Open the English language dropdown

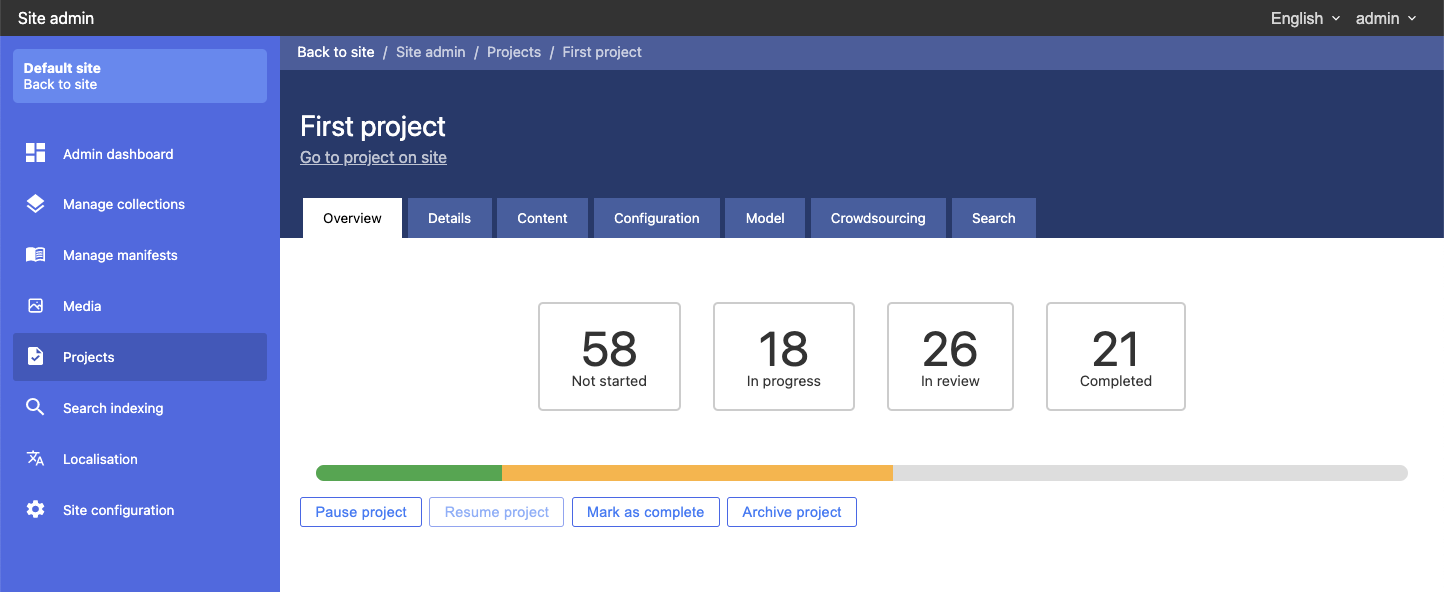(1305, 18)
